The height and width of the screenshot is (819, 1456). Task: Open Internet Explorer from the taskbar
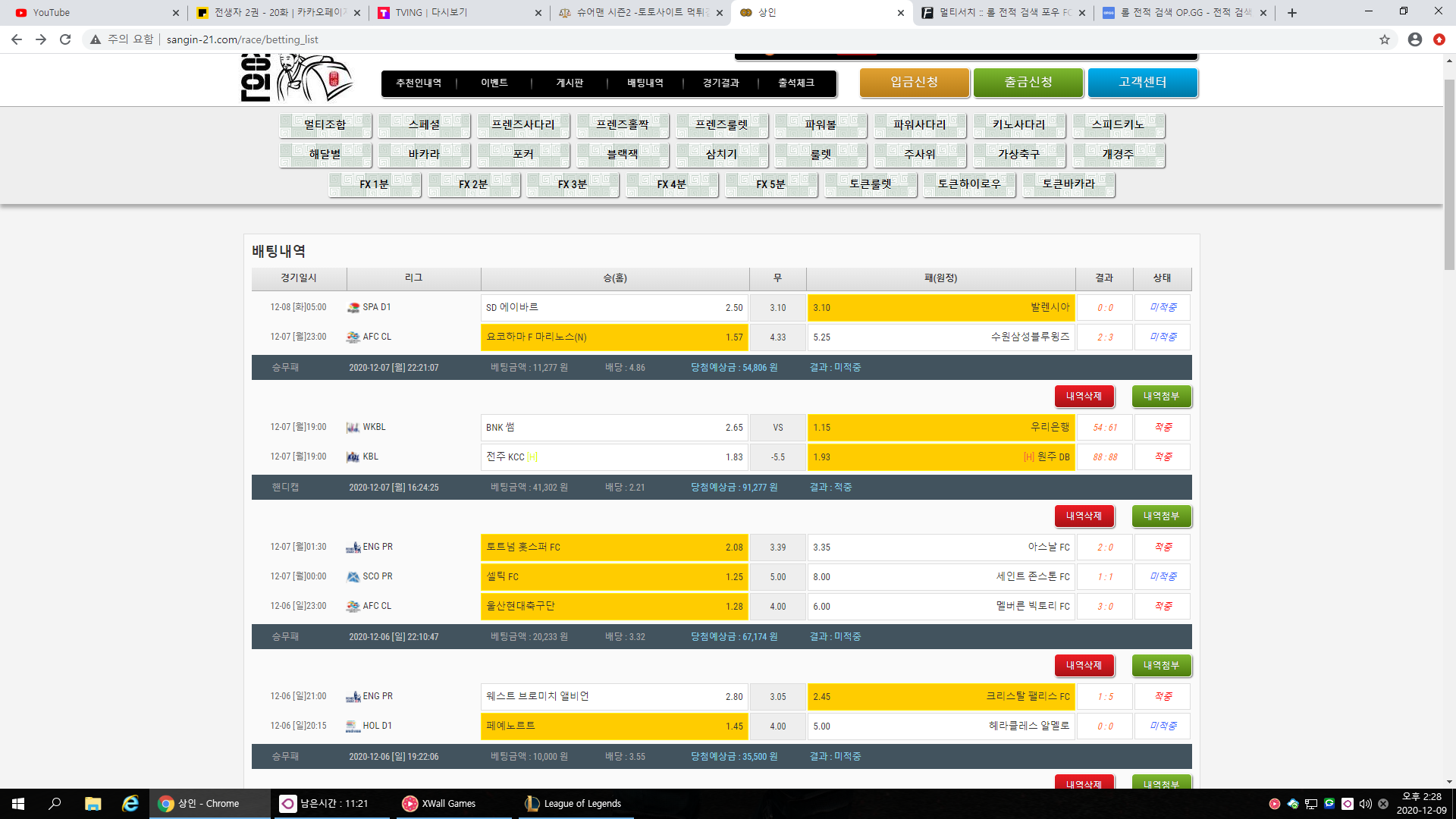click(130, 803)
